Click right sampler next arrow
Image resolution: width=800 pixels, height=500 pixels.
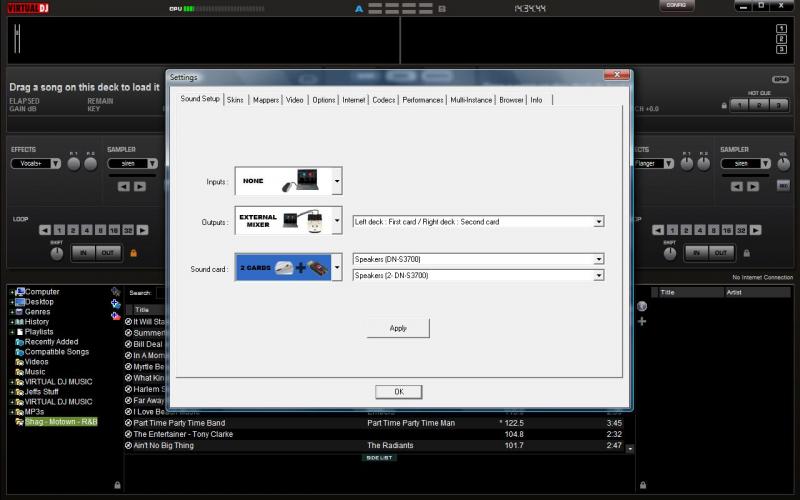coord(753,186)
